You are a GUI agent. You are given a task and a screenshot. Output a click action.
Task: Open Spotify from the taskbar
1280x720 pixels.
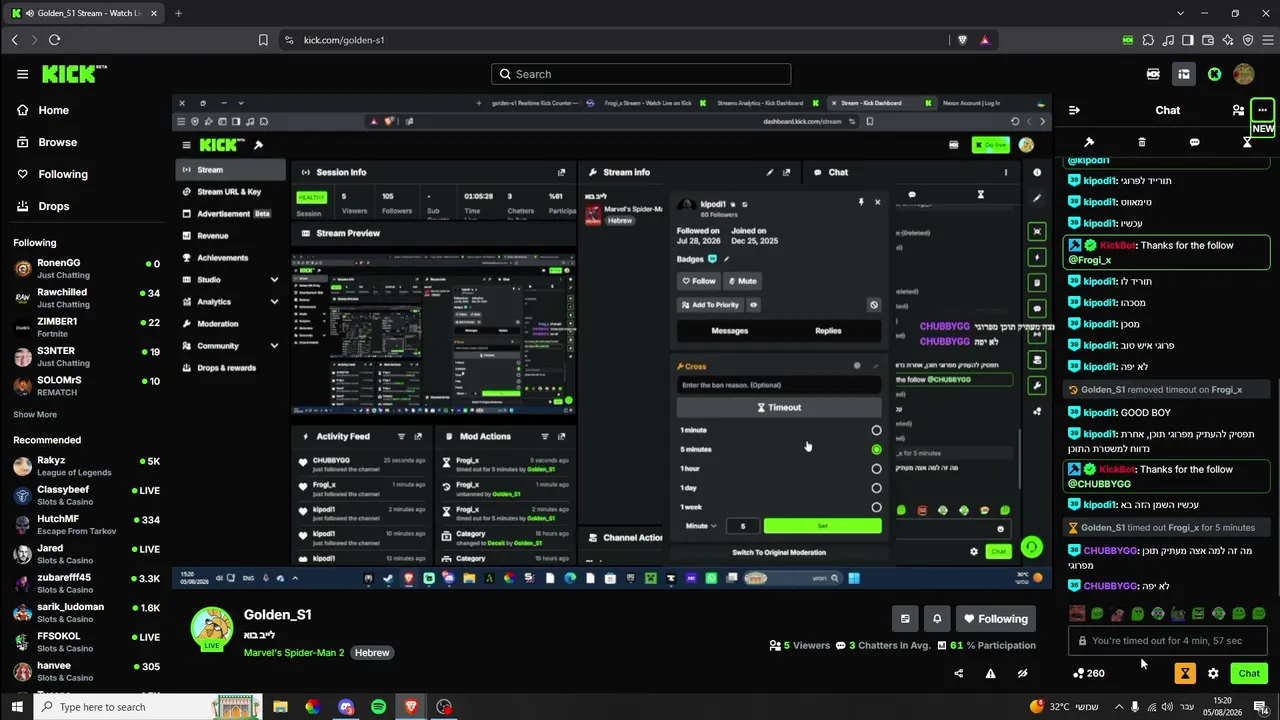click(378, 707)
